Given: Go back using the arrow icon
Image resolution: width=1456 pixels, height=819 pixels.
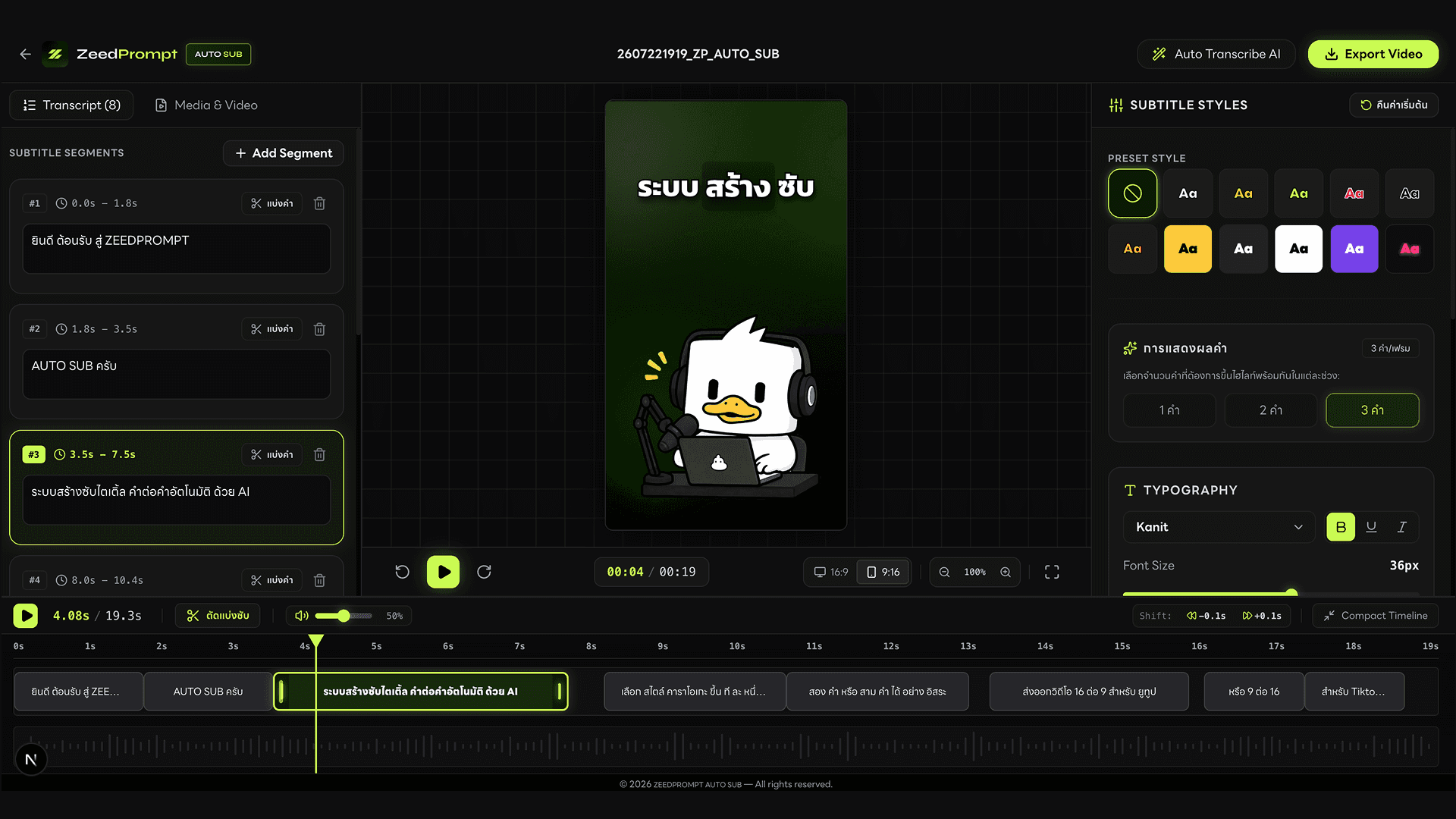Looking at the screenshot, I should click(x=25, y=54).
